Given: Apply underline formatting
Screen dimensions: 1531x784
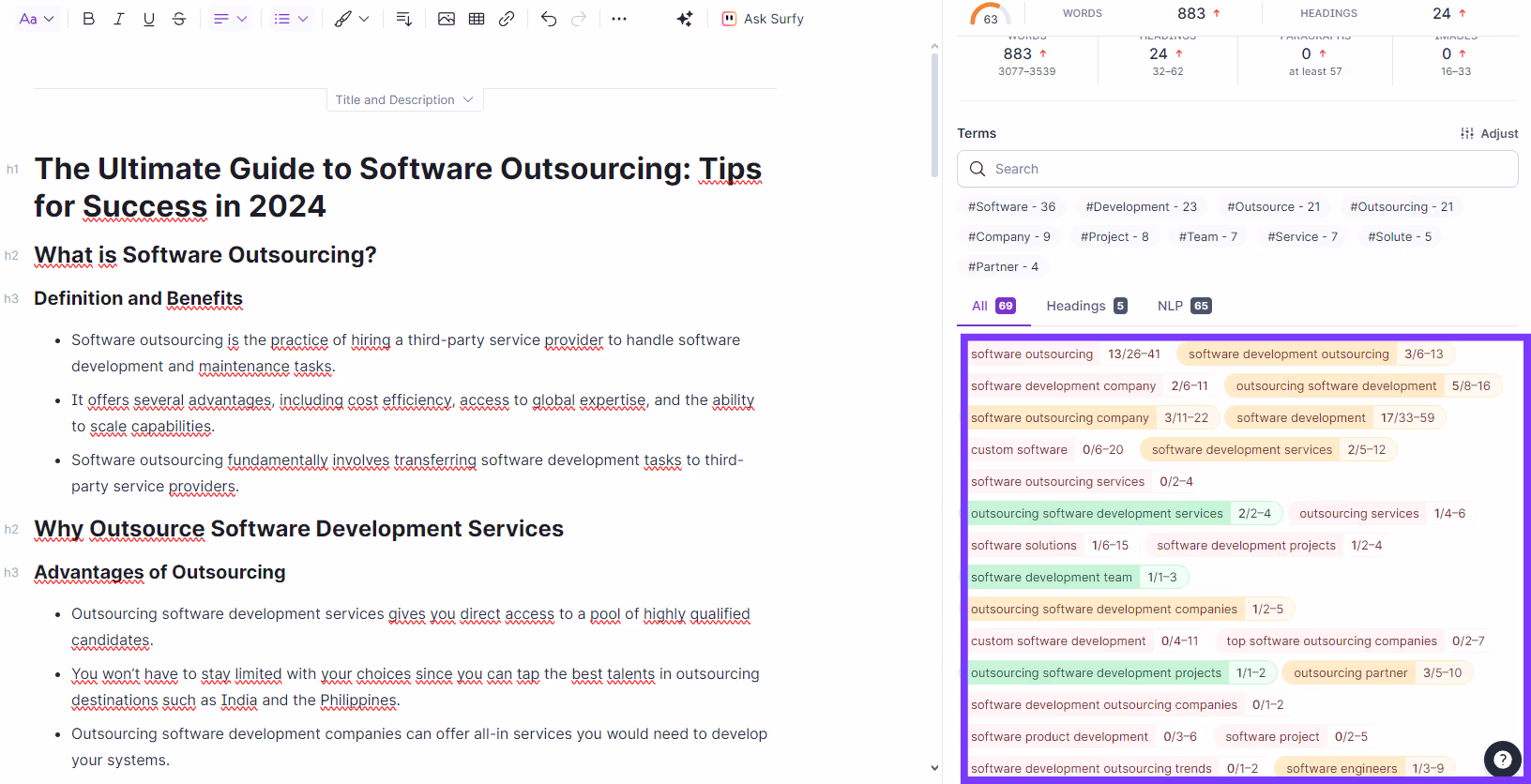Looking at the screenshot, I should click(148, 19).
